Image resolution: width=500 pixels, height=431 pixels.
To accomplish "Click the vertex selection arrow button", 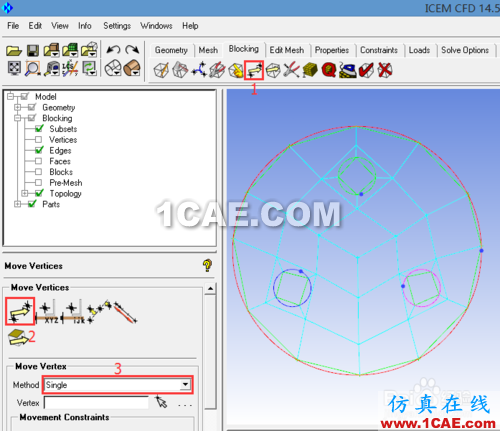I will (162, 402).
